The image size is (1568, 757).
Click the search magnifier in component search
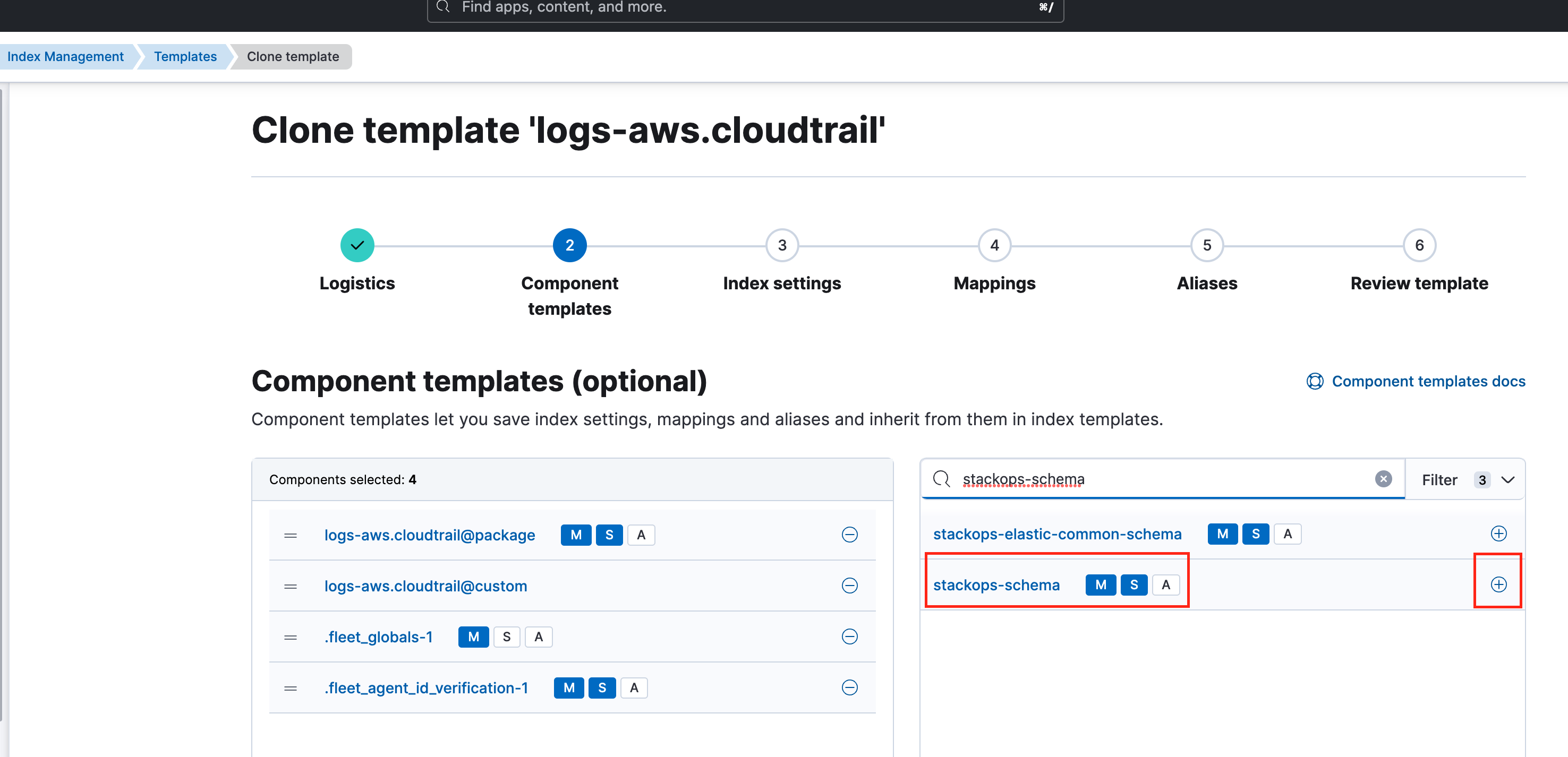[x=941, y=479]
